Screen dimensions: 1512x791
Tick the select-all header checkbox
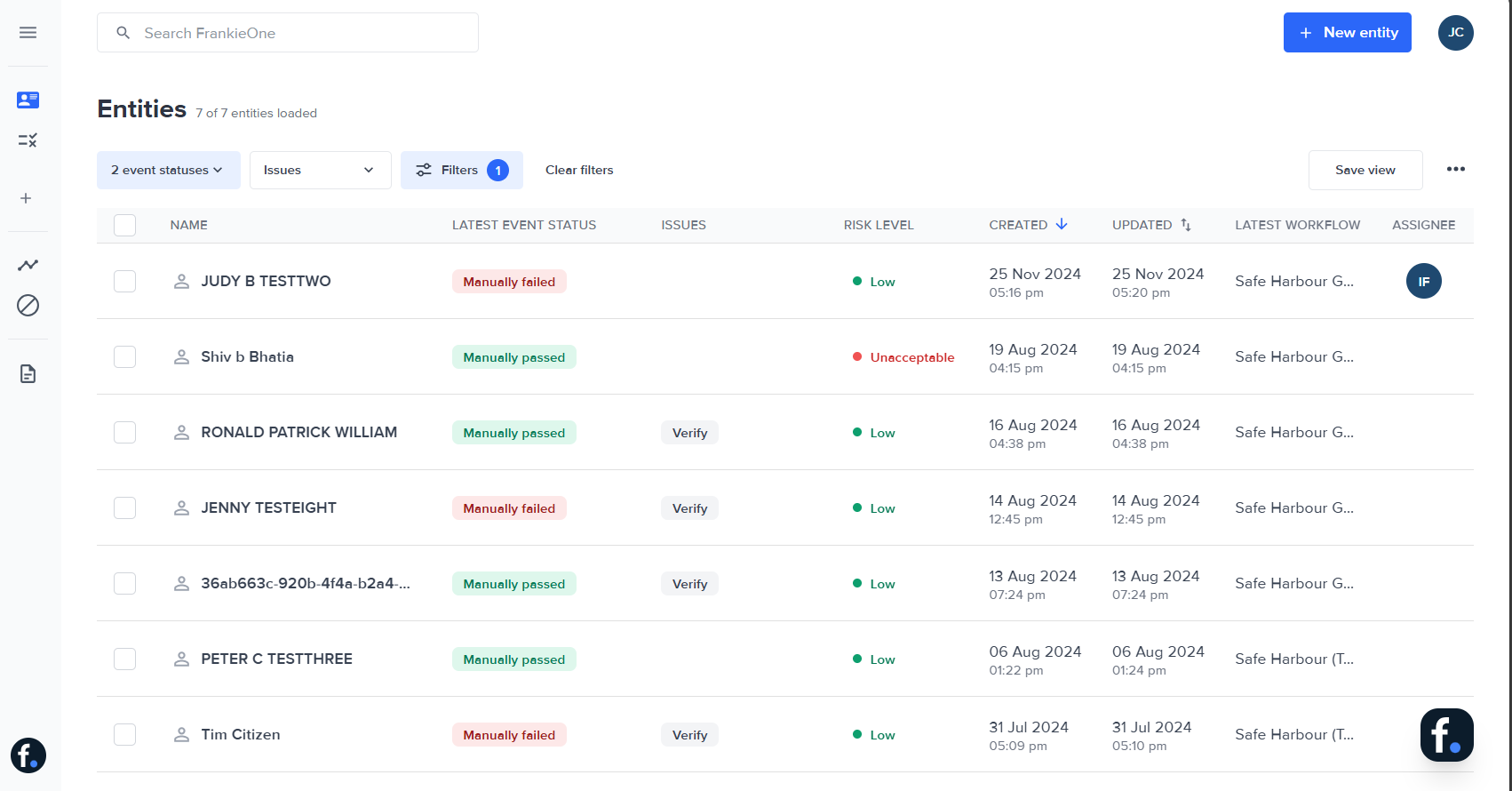pyautogui.click(x=125, y=226)
